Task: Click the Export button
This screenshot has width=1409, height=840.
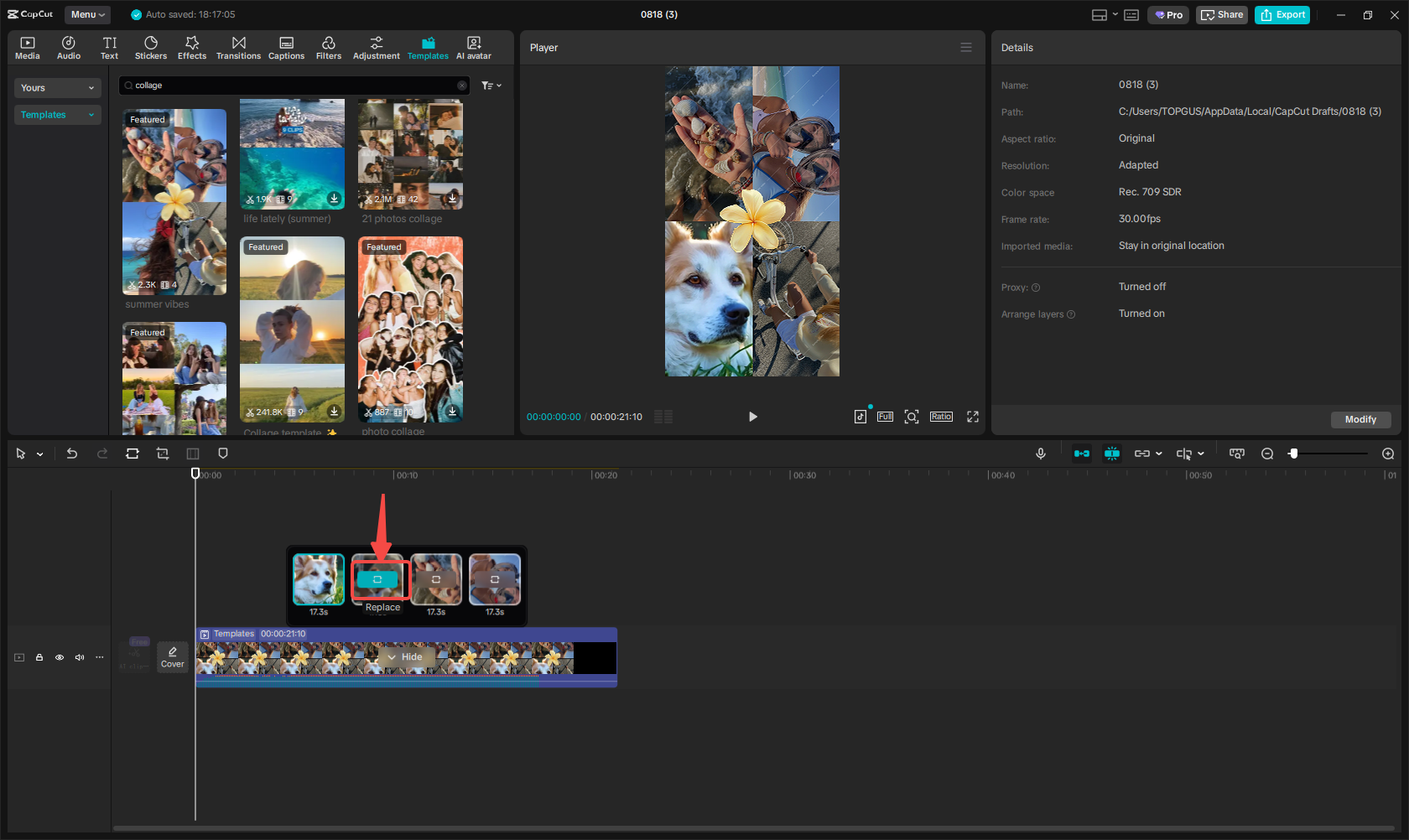Action: 1282,14
